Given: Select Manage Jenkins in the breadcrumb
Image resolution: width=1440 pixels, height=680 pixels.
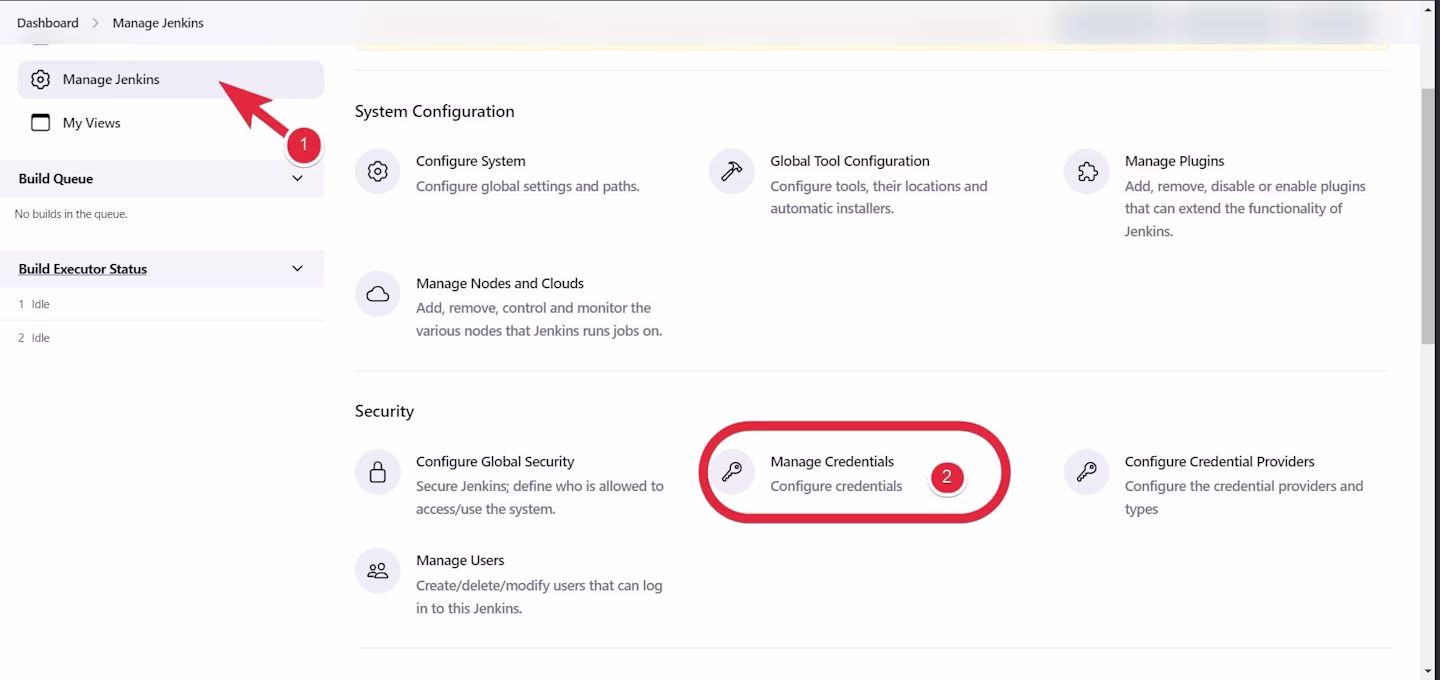Looking at the screenshot, I should click(158, 23).
